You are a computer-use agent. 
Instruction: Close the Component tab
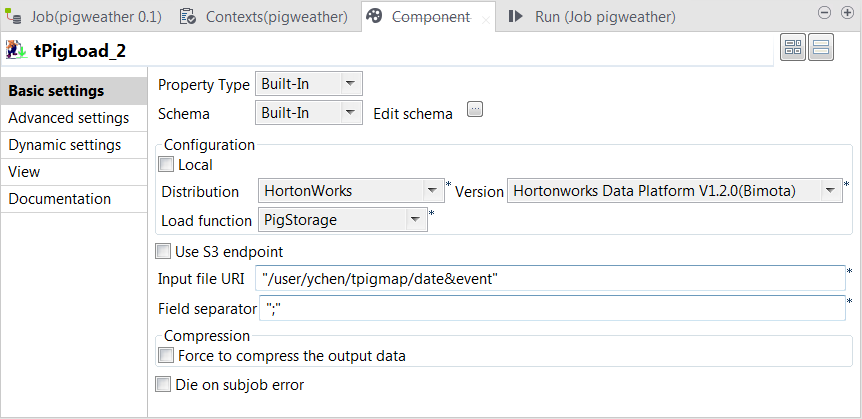point(486,19)
